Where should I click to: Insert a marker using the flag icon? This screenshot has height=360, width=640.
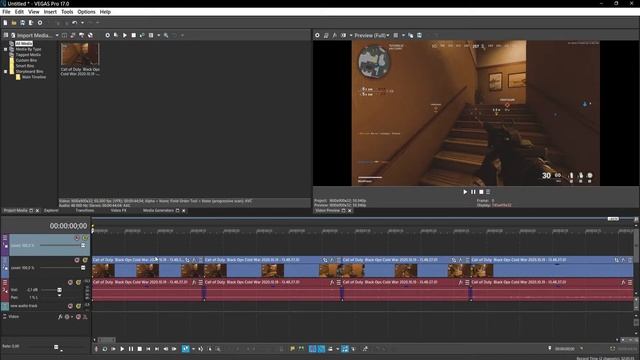[292, 349]
